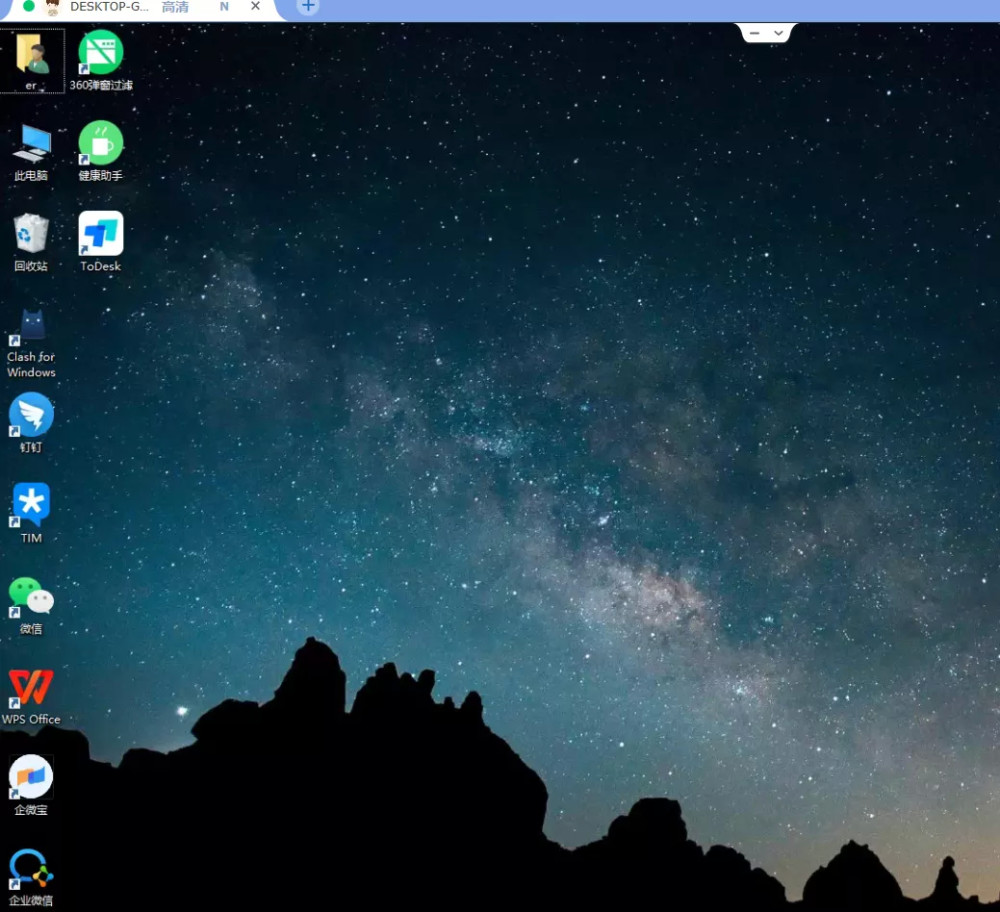Launch 企业微信 from the desktop

(x=31, y=868)
